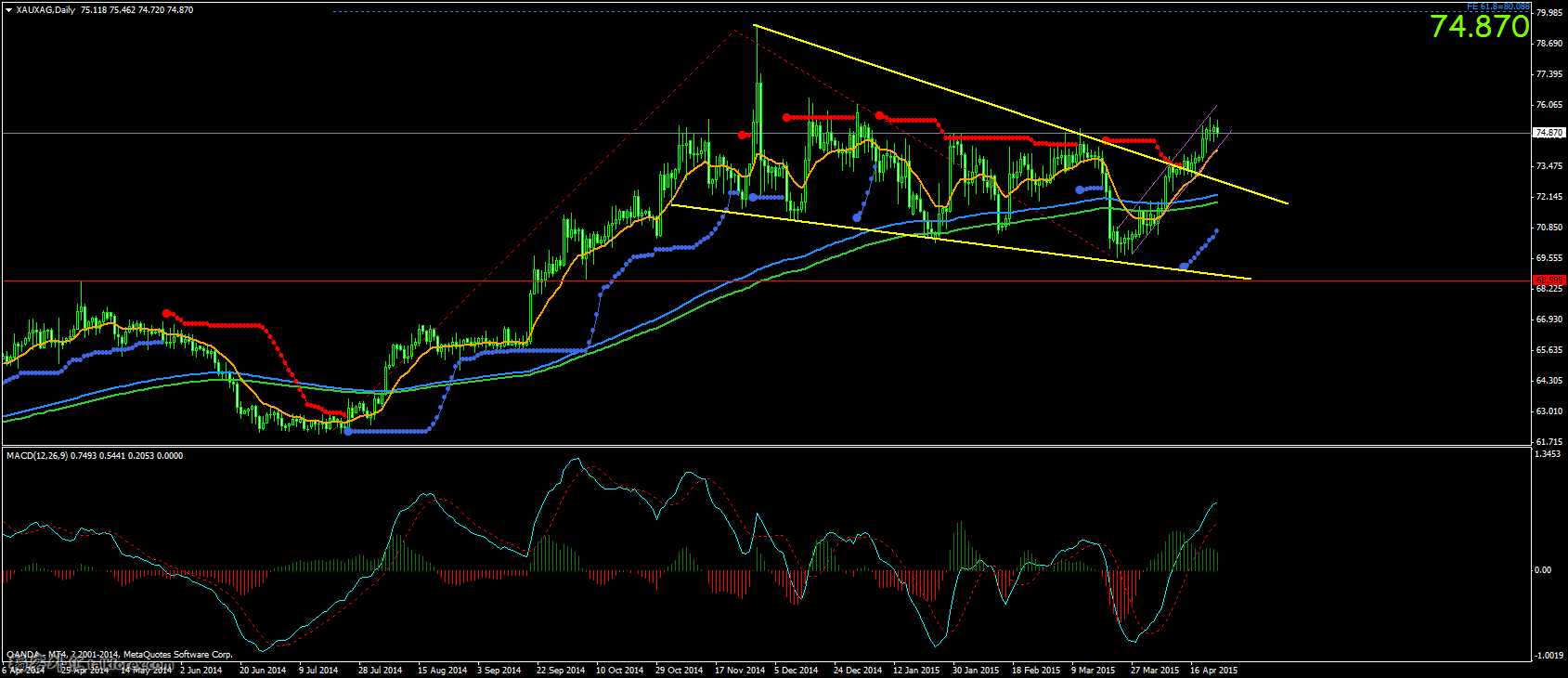Click the white 74.870 current price tag
1568x678 pixels.
click(1549, 133)
